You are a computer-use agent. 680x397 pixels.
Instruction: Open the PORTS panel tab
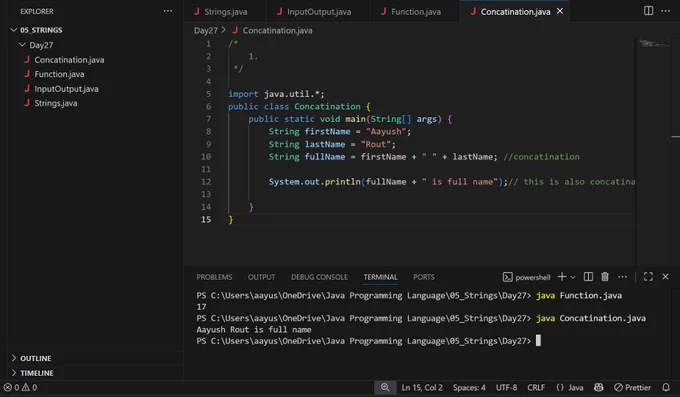424,277
